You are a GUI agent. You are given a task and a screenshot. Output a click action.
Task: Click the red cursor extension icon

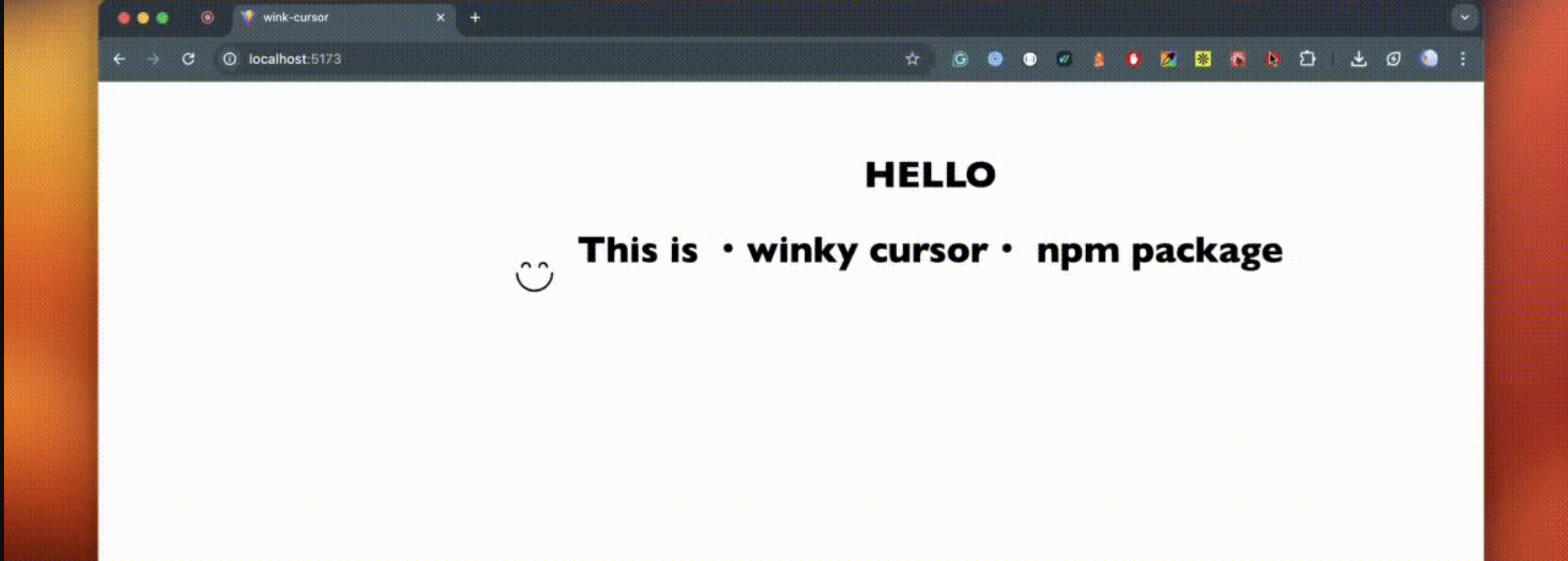[x=1272, y=59]
